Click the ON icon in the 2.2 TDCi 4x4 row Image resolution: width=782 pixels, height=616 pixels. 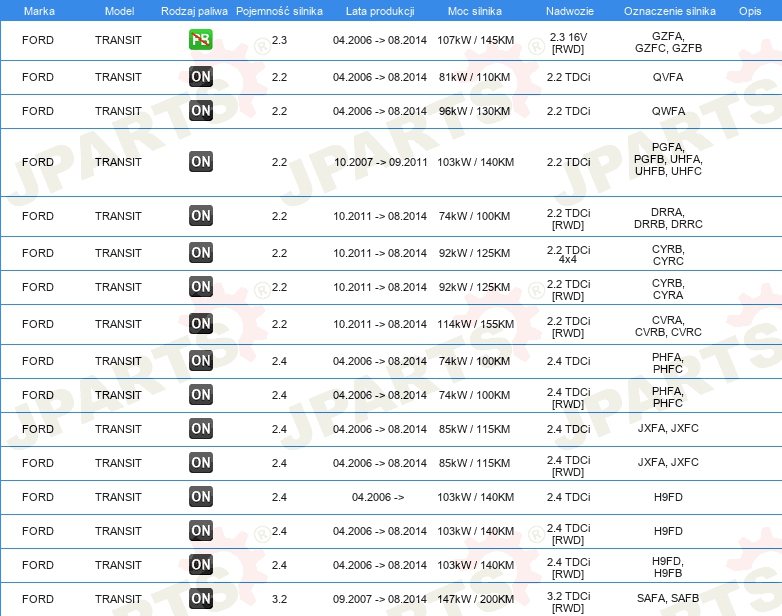[x=201, y=252]
